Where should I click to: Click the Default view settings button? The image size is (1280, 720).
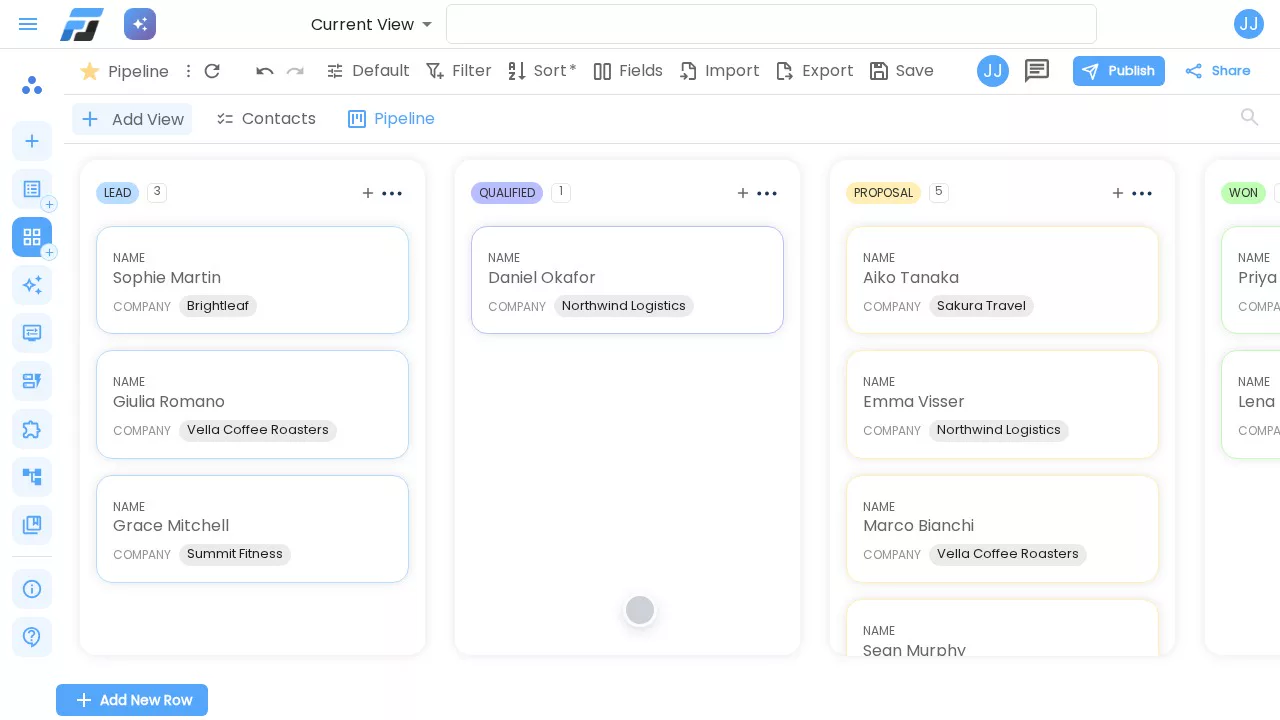click(x=368, y=71)
